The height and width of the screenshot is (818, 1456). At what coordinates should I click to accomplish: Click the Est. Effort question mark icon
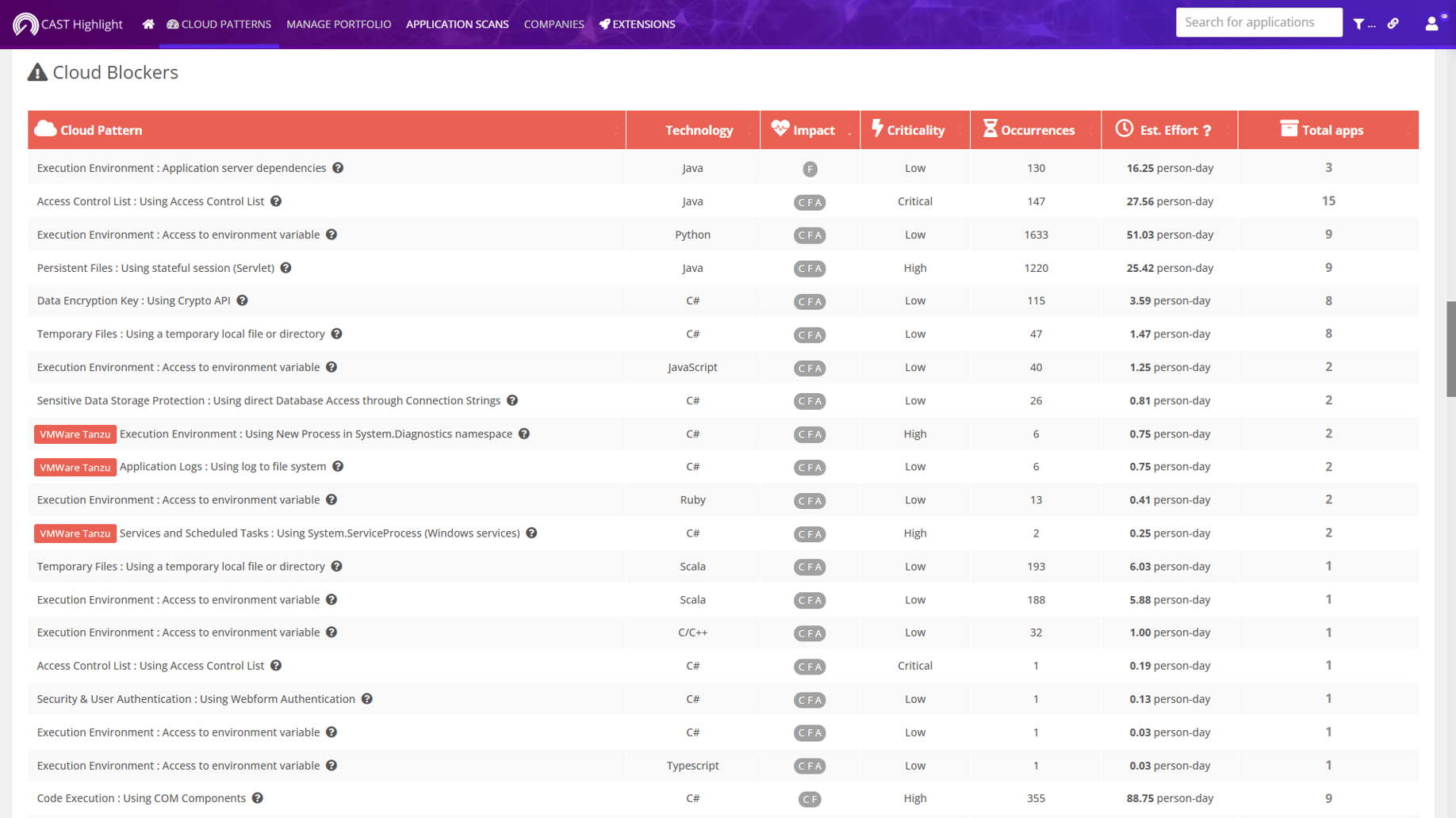pyautogui.click(x=1207, y=131)
